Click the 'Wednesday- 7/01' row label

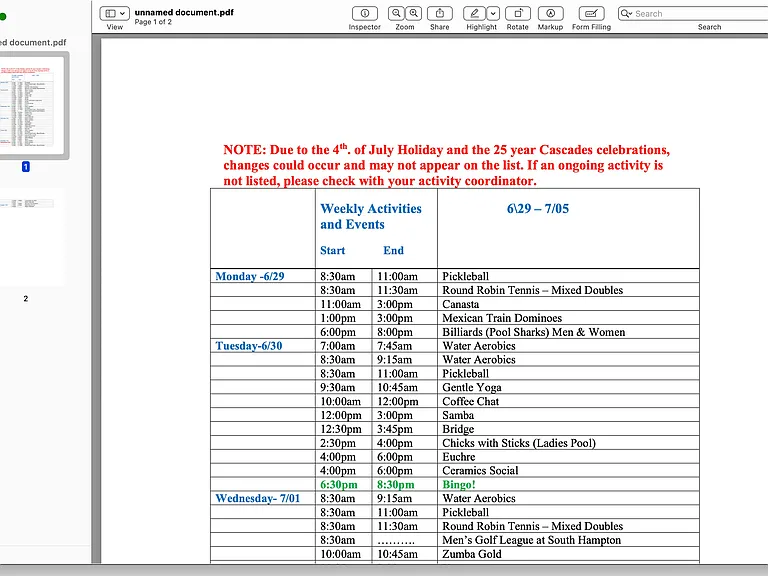pos(258,498)
